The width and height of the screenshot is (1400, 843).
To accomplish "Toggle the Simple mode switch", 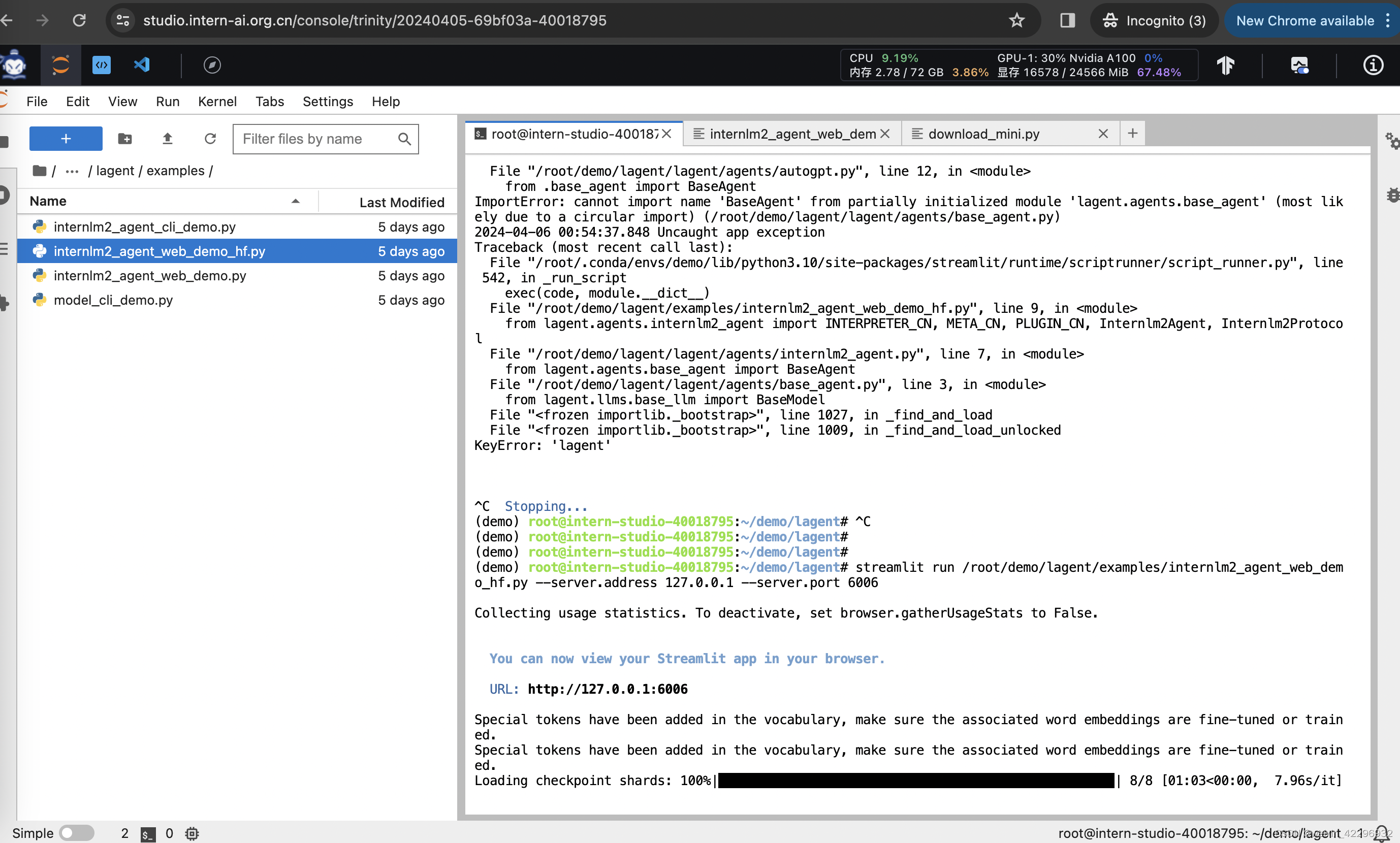I will click(77, 833).
